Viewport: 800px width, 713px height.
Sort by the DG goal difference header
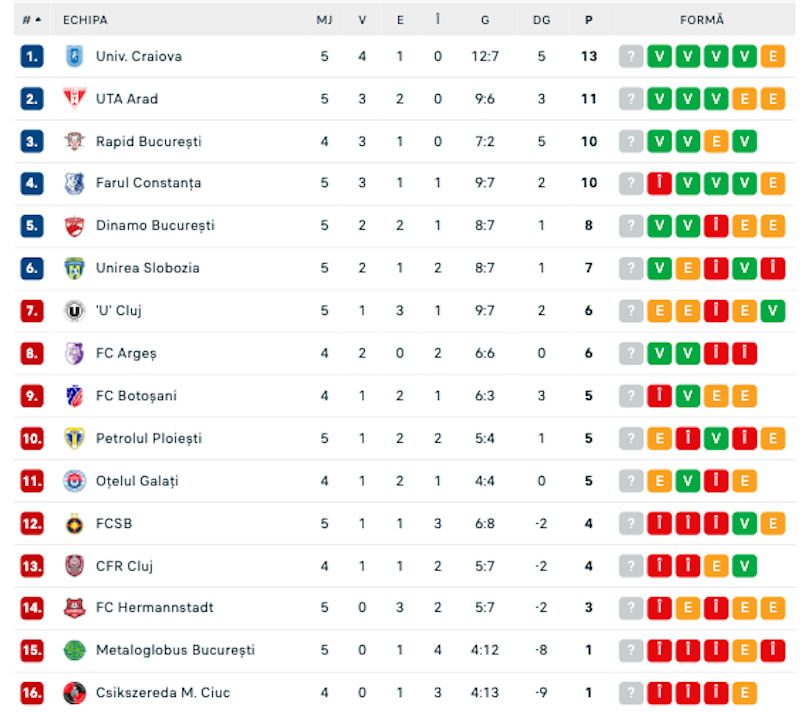pyautogui.click(x=541, y=20)
